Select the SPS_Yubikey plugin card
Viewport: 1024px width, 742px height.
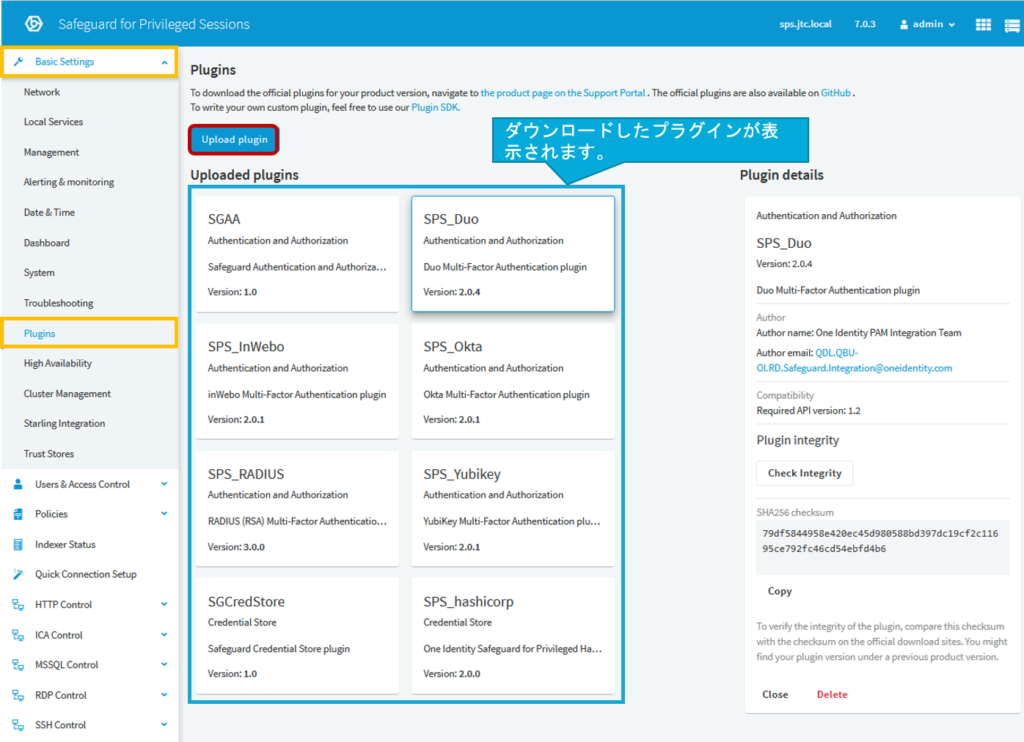click(x=513, y=508)
